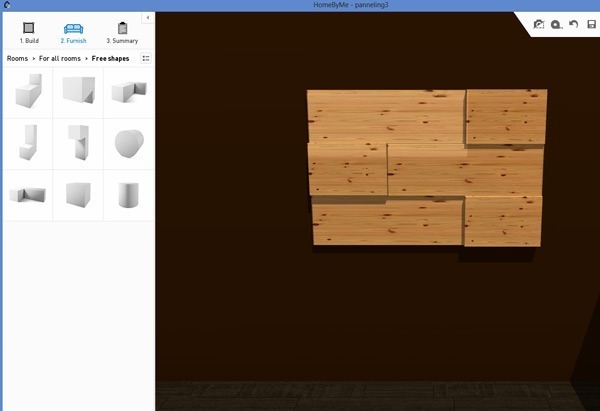Select the tall L-shaped column shape

pyautogui.click(x=28, y=144)
